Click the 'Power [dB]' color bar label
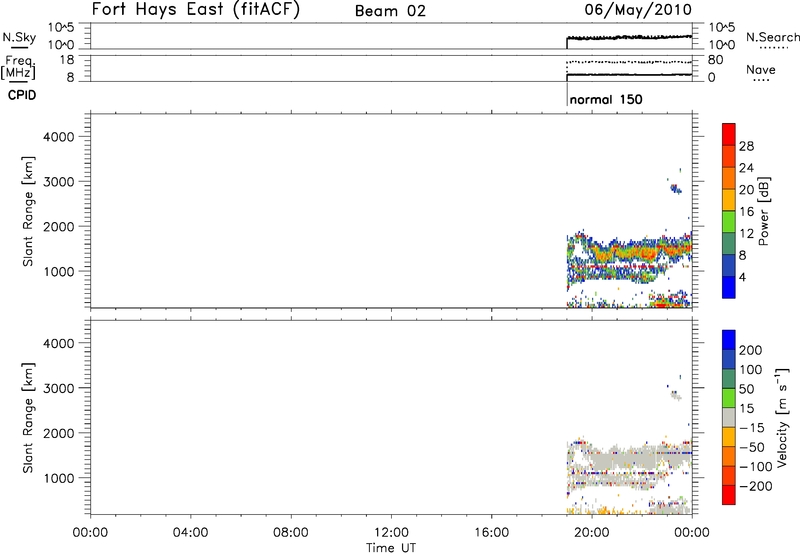 pos(764,211)
